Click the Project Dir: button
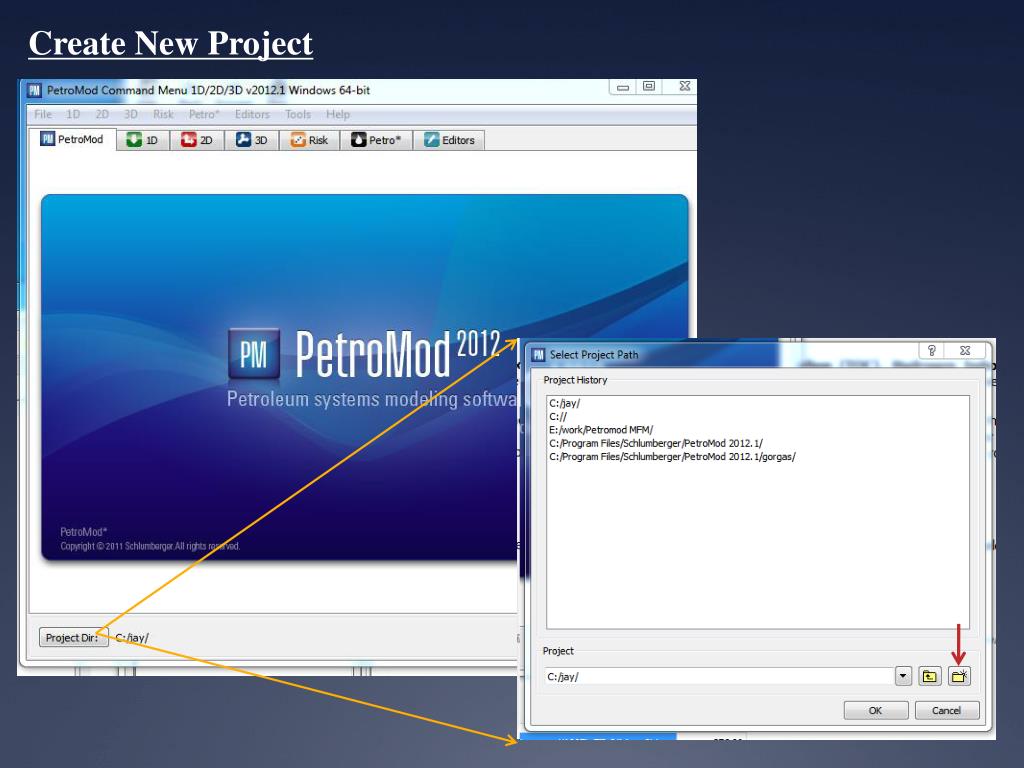 click(x=72, y=637)
